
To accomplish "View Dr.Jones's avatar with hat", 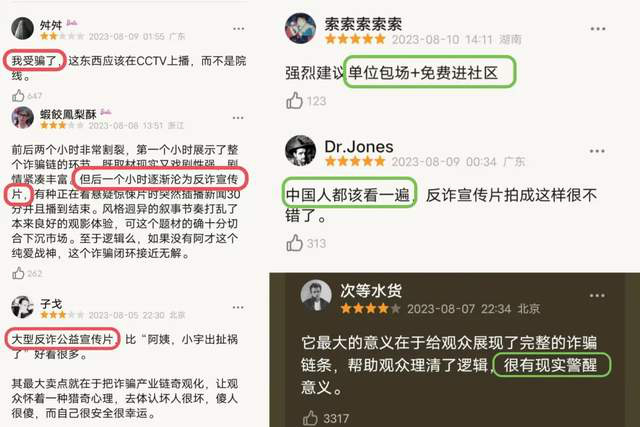I will [x=300, y=151].
